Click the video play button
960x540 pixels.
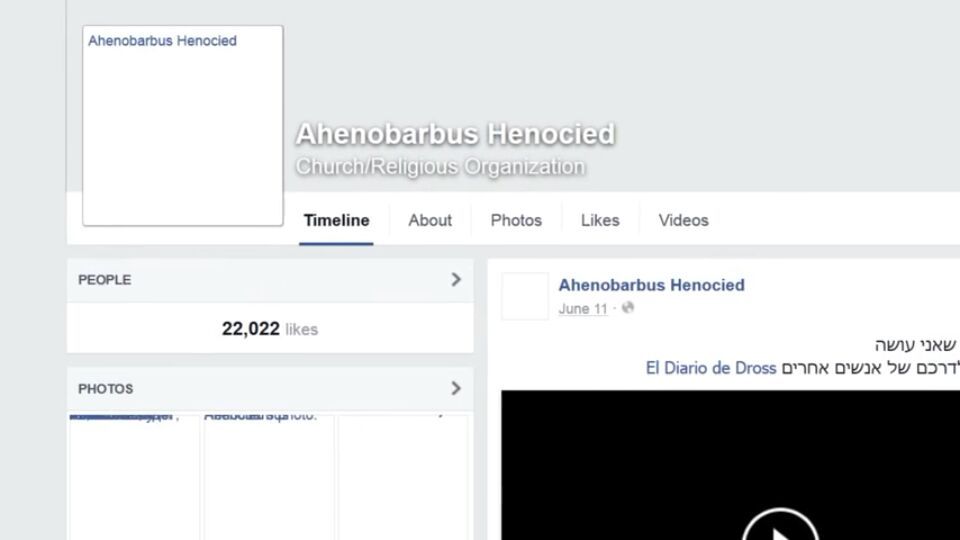click(780, 525)
